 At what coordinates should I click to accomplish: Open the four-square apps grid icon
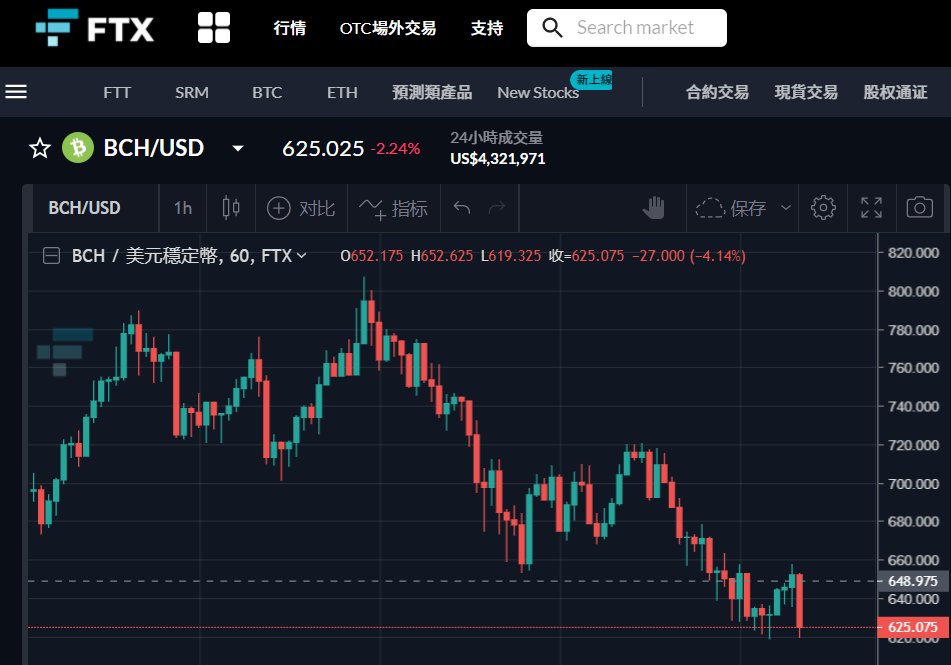click(x=214, y=28)
